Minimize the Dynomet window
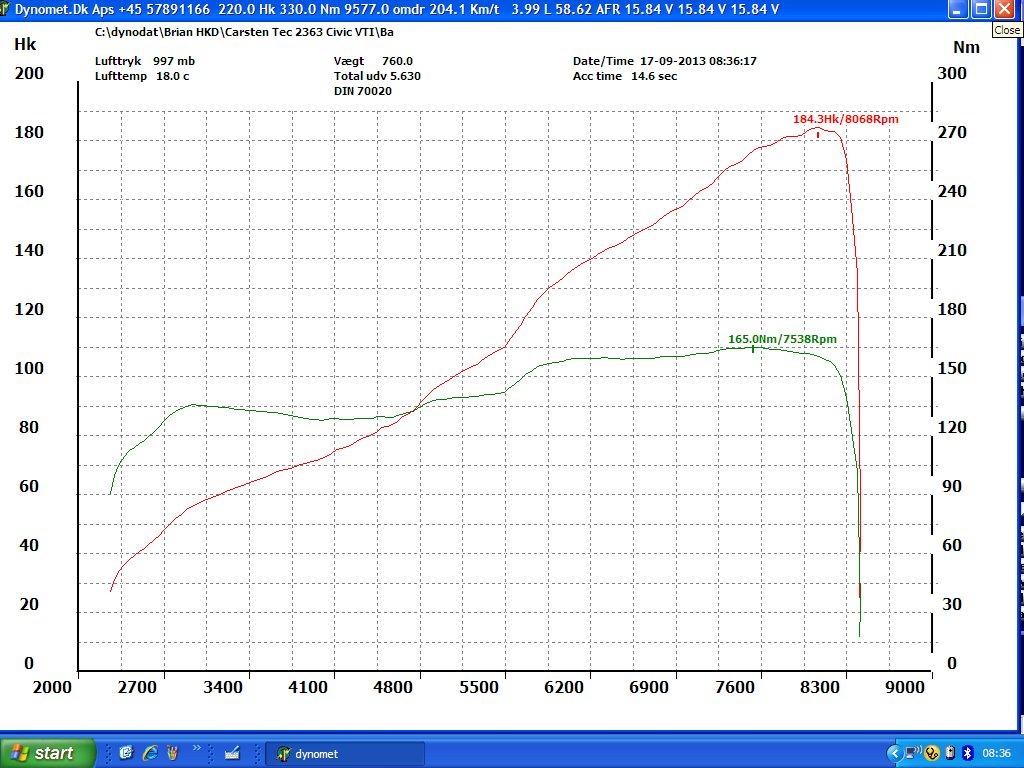1024x768 pixels. [x=957, y=9]
